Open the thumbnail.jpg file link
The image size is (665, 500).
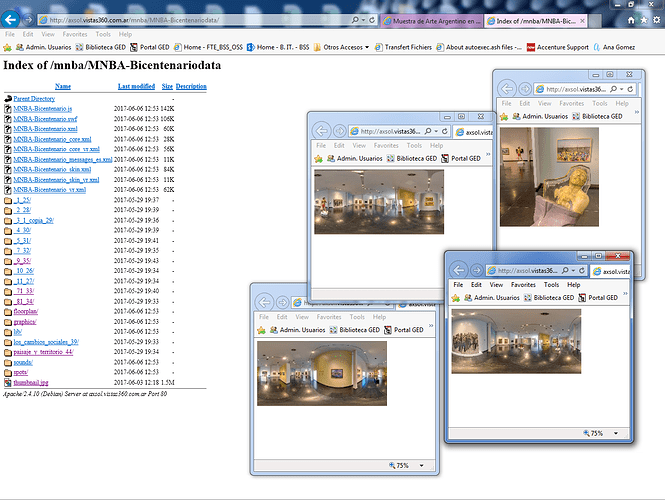tap(31, 383)
